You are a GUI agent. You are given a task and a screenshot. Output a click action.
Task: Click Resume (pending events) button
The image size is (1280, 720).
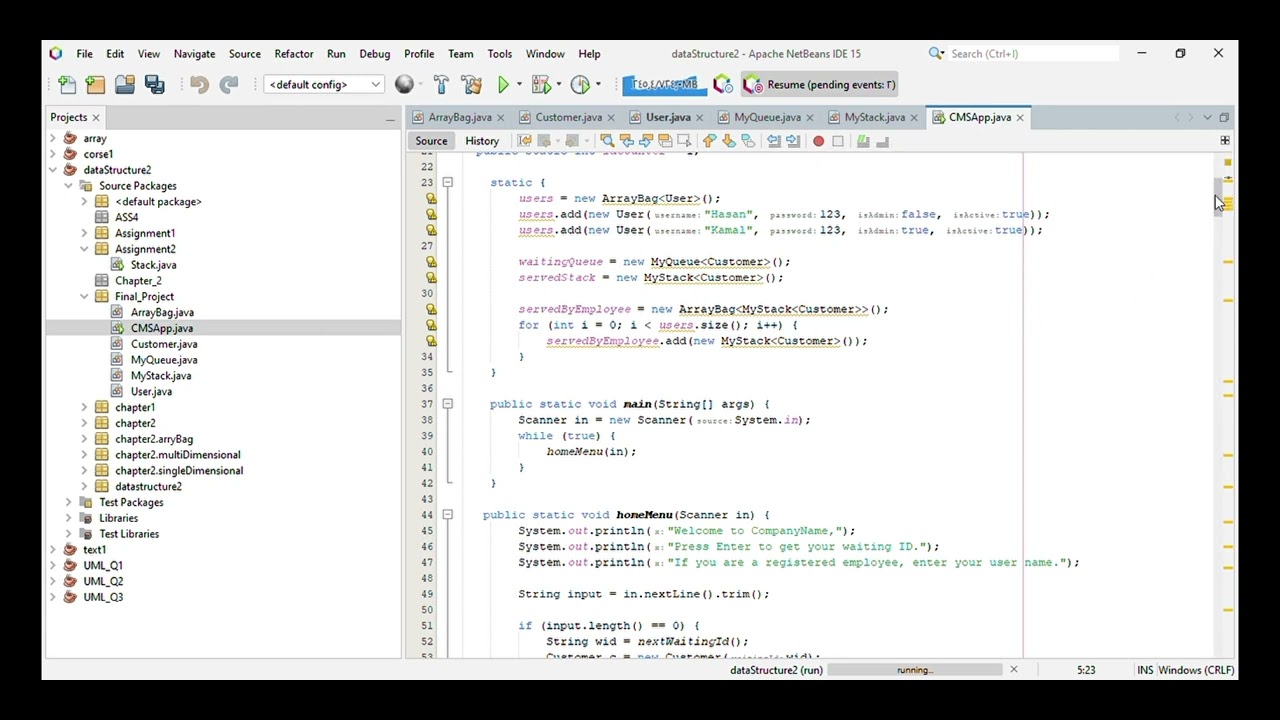[x=821, y=85]
